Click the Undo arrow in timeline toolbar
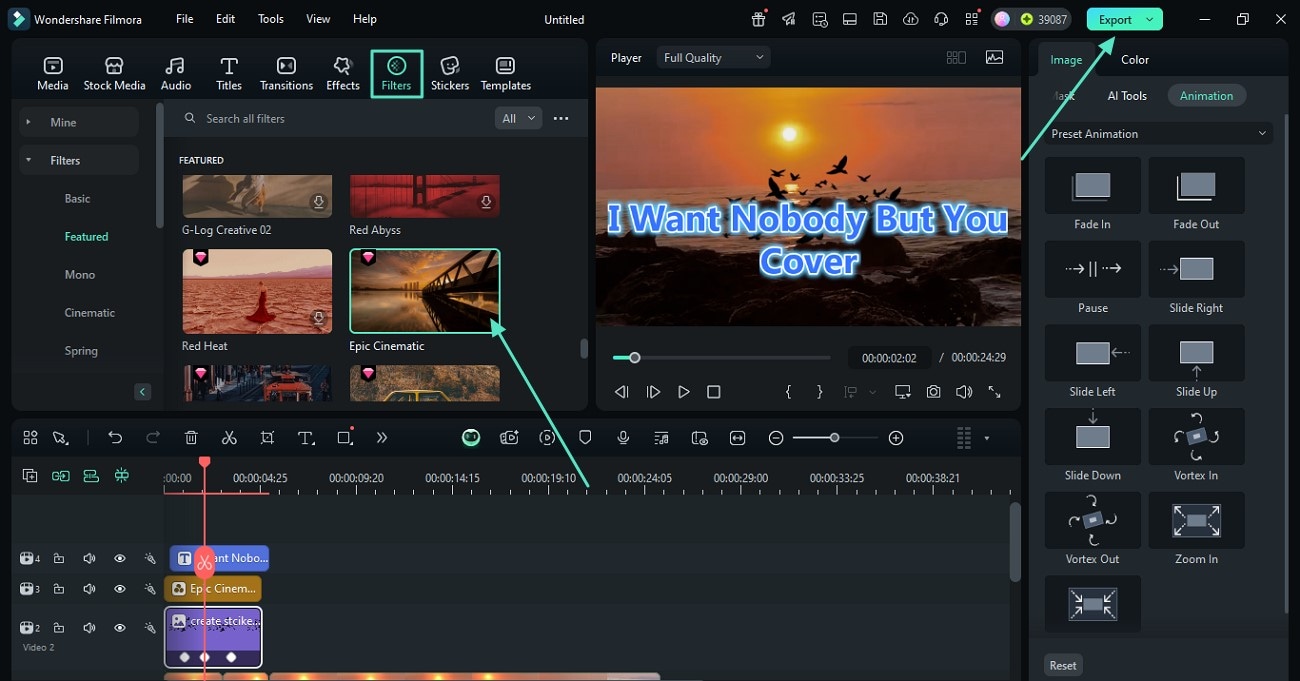1300x681 pixels. [115, 438]
